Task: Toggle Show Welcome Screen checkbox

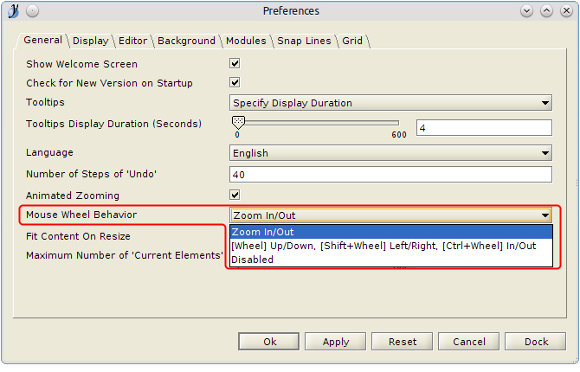Action: coord(235,63)
